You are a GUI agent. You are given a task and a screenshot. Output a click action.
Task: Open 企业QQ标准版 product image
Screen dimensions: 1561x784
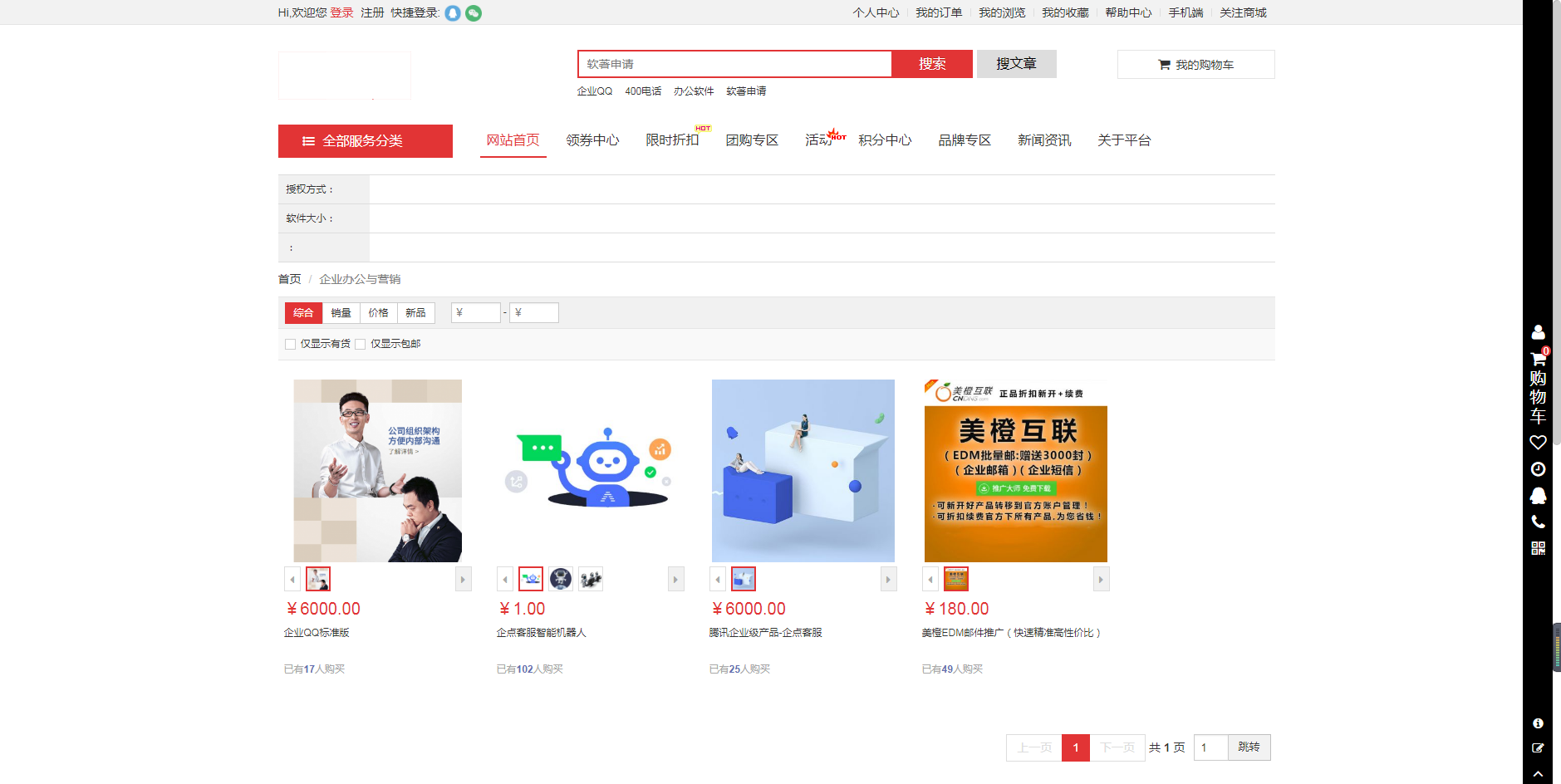378,471
